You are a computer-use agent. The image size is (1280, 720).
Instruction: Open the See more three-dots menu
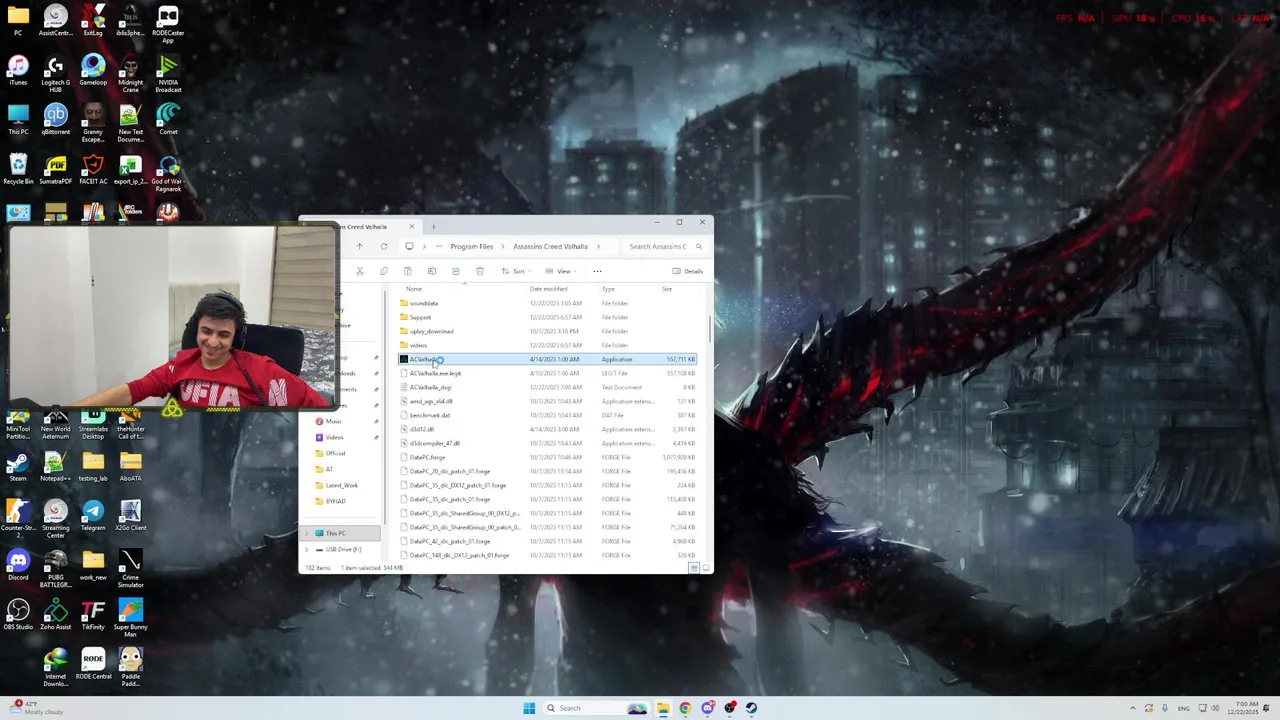click(x=597, y=271)
